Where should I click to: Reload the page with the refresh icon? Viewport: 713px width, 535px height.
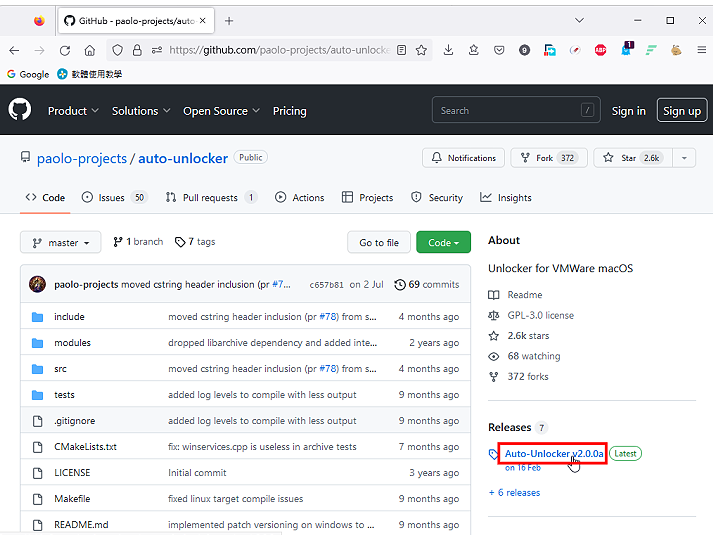[x=65, y=50]
